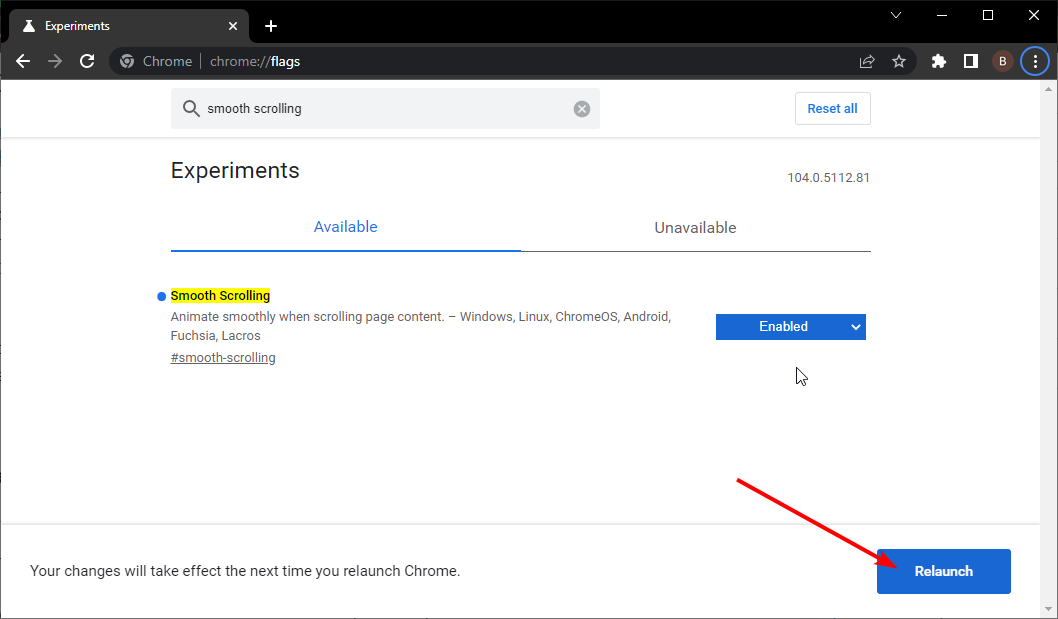Open the tab search chevron in title bar
Screen dimensions: 1058x619
(x=896, y=15)
